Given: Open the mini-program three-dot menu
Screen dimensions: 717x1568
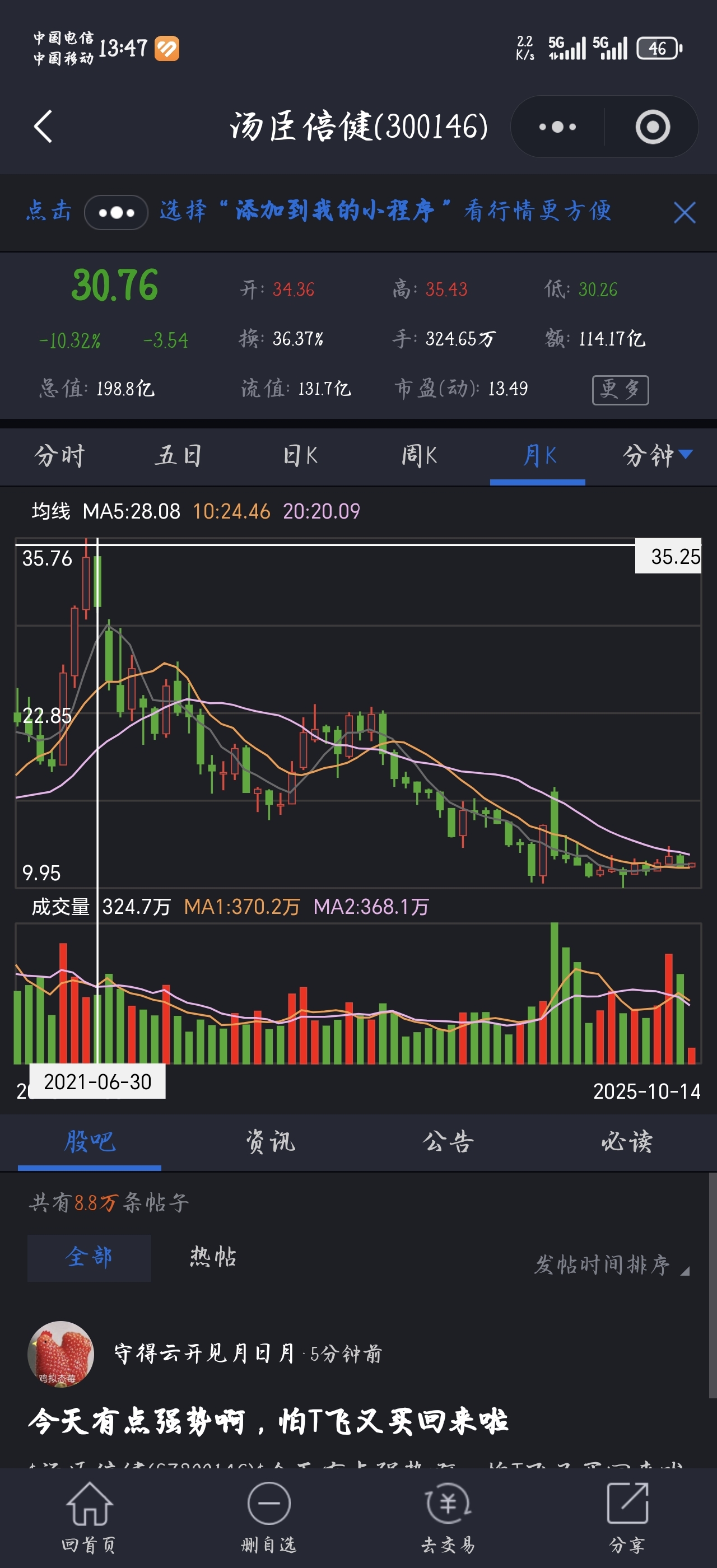Looking at the screenshot, I should [557, 127].
